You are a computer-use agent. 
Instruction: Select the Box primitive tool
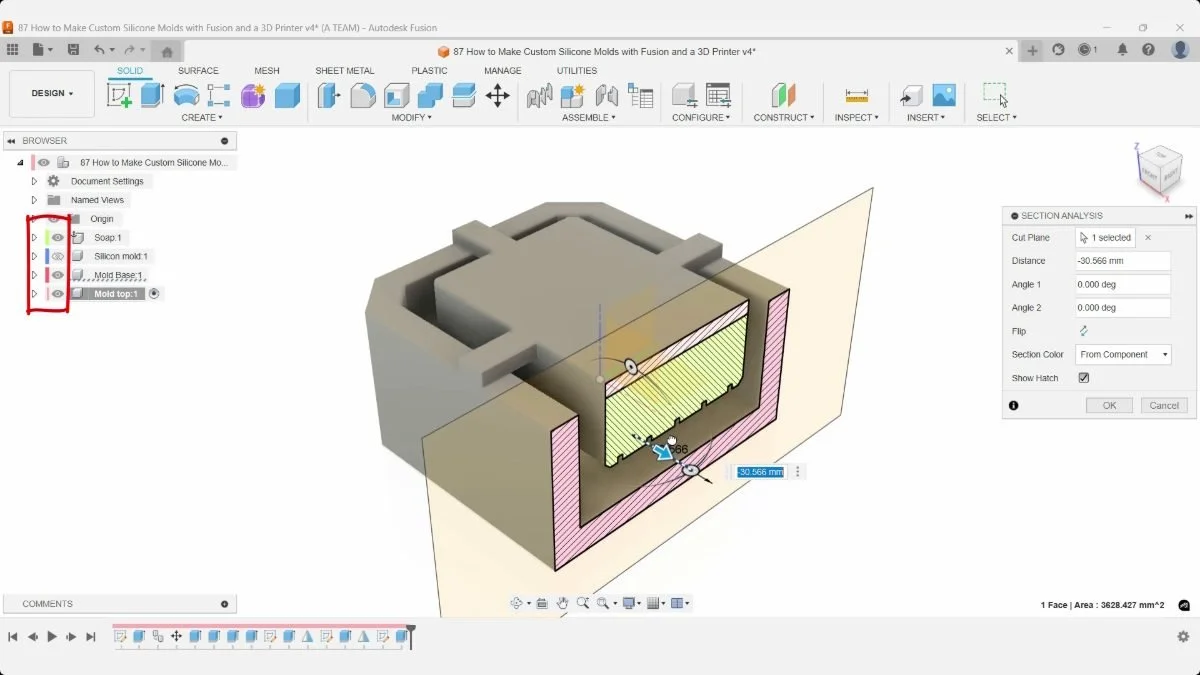pos(287,95)
